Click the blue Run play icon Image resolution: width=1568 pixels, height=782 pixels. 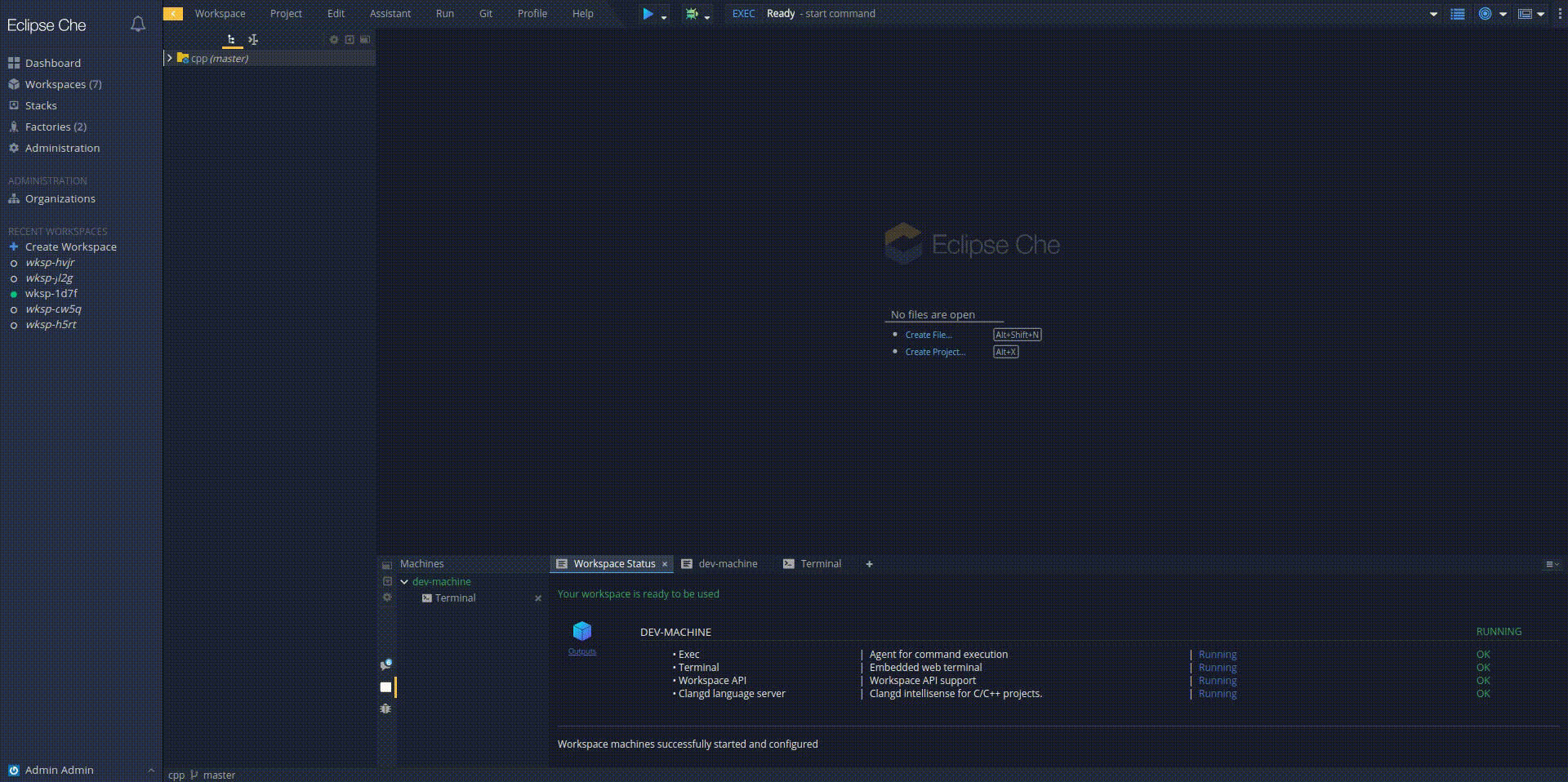click(x=648, y=14)
